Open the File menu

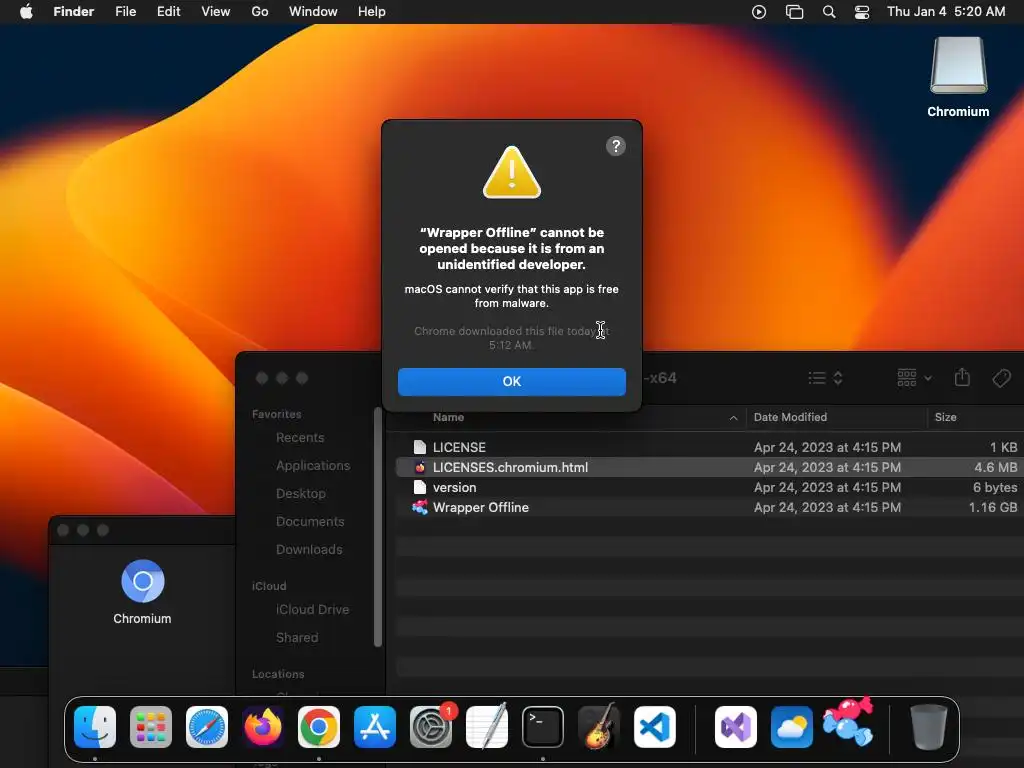pos(125,12)
